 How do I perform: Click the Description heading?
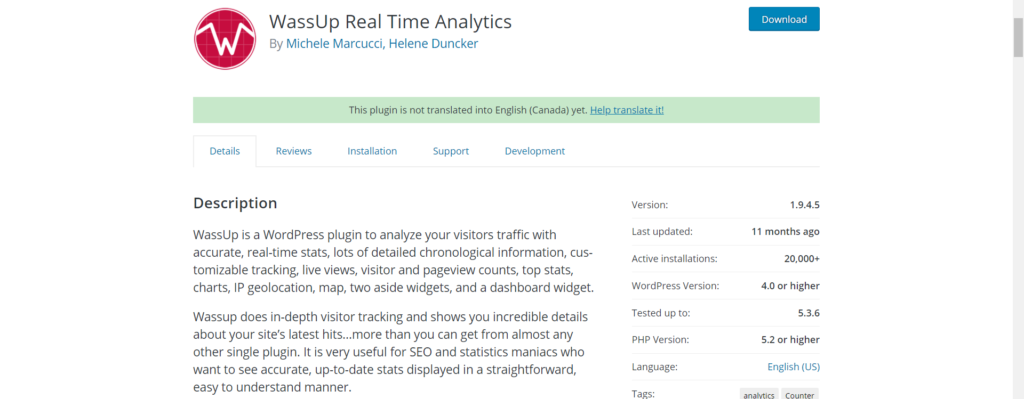point(235,203)
